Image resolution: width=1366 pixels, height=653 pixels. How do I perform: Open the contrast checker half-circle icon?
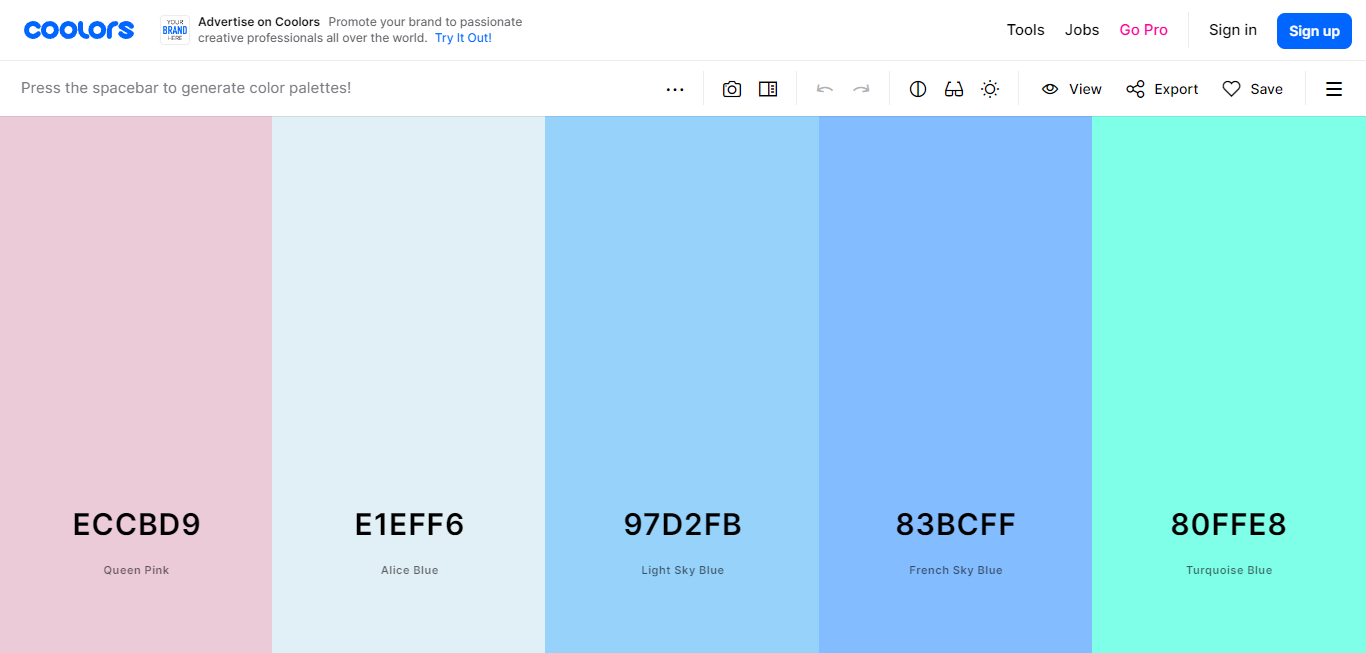pos(918,89)
